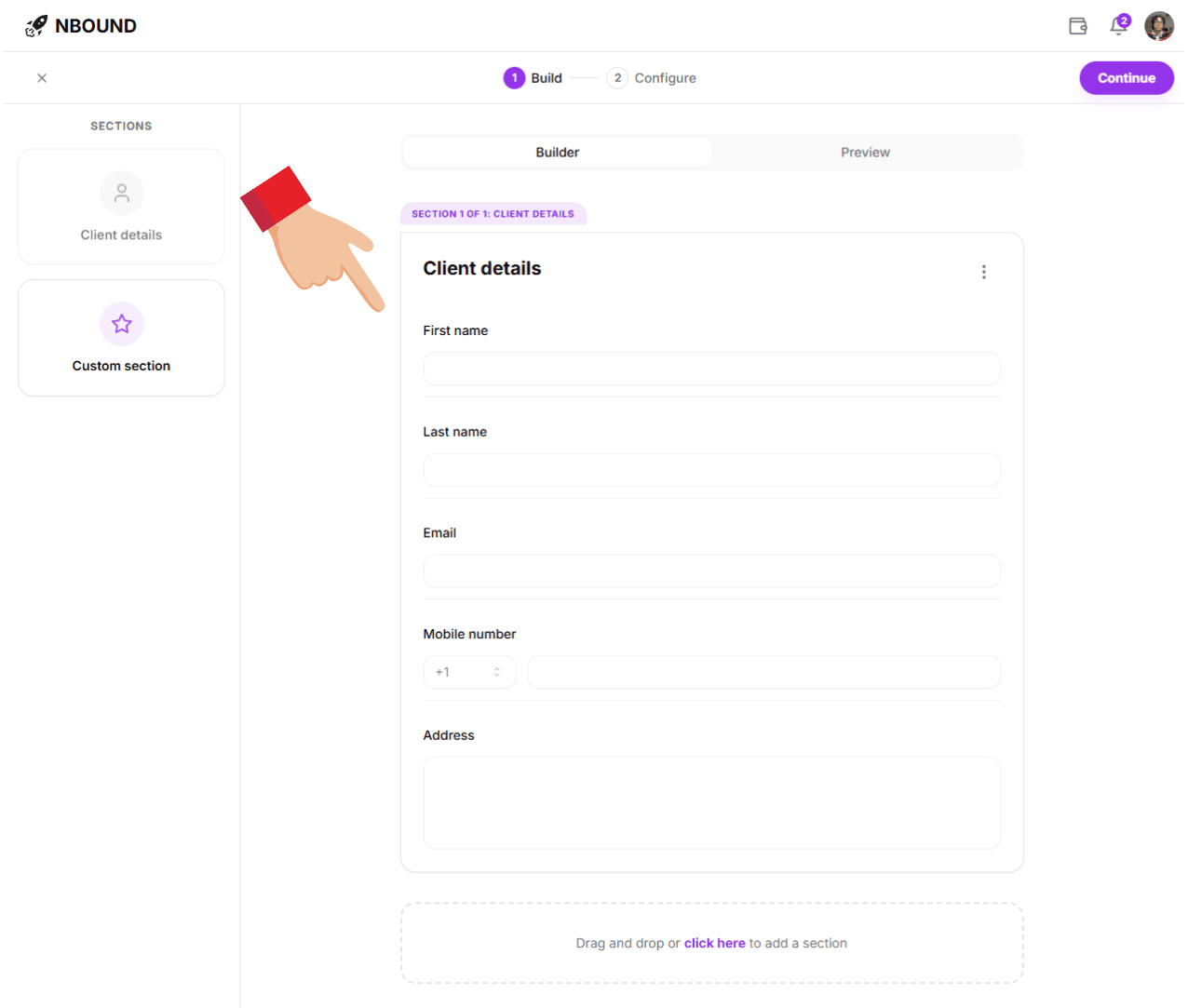Viewport: 1188px width, 1008px height.
Task: Click inside the Address text area
Action: click(x=711, y=802)
